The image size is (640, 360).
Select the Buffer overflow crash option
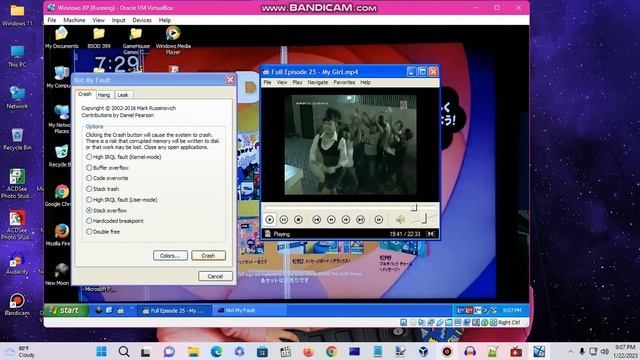point(107,168)
